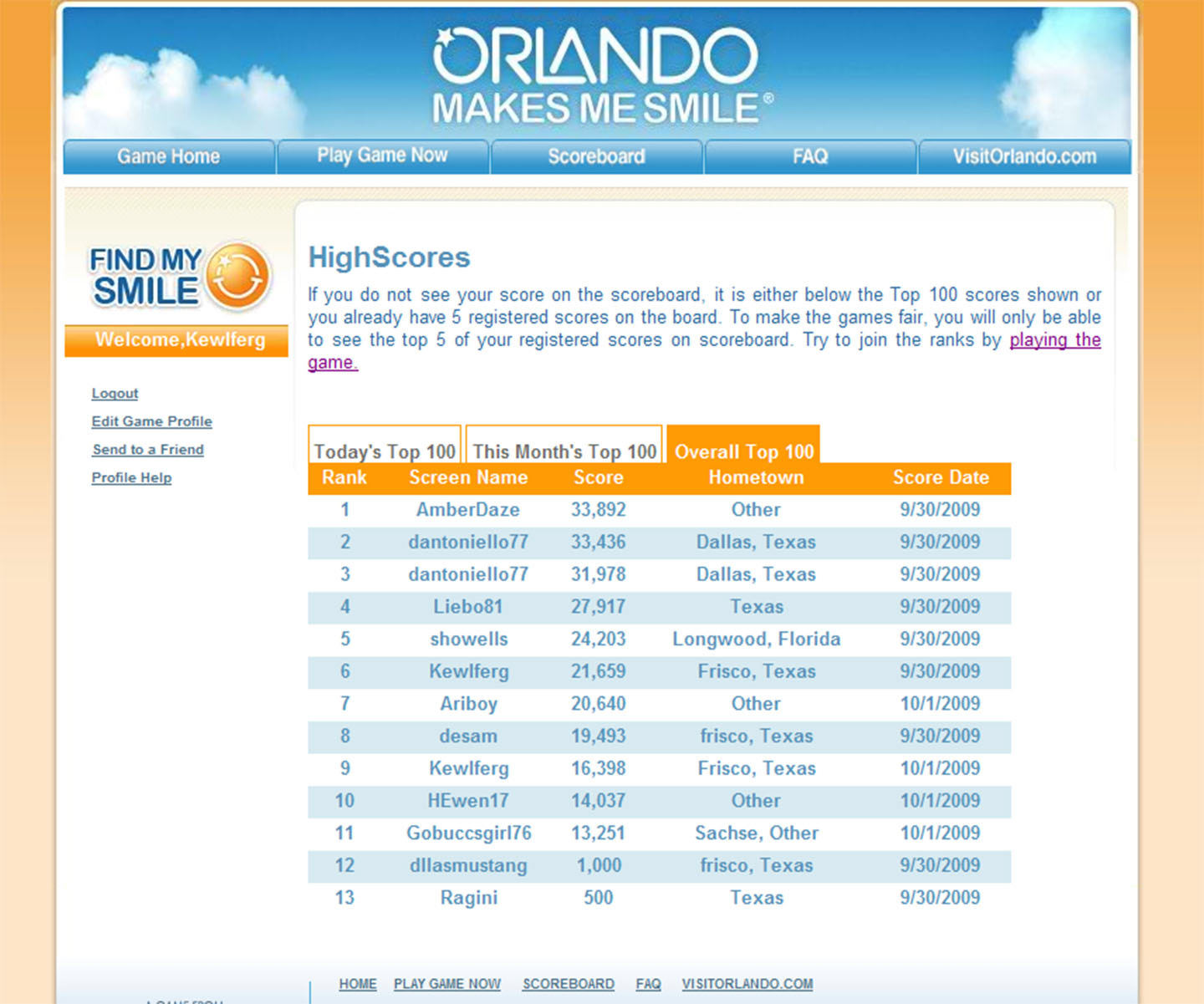The width and height of the screenshot is (1204, 1004).
Task: Select score 20,640
Action: [x=599, y=704]
